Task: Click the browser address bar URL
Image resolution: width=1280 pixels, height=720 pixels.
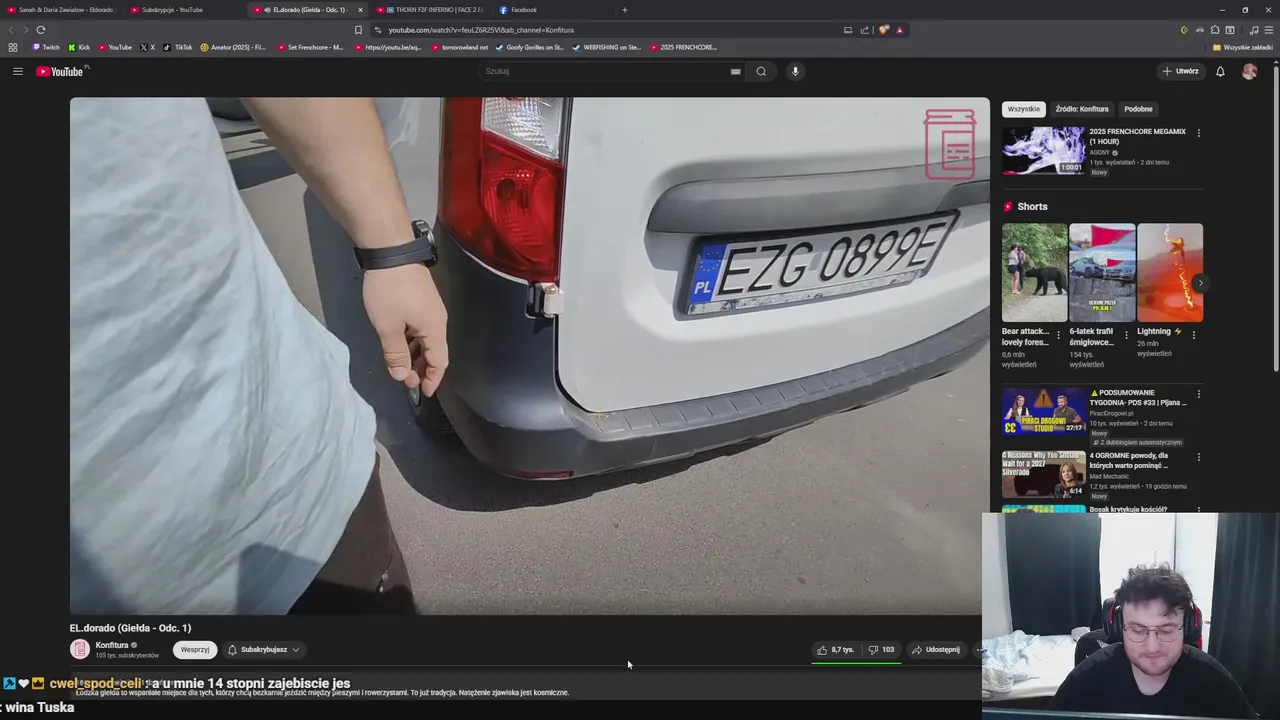Action: point(481,30)
